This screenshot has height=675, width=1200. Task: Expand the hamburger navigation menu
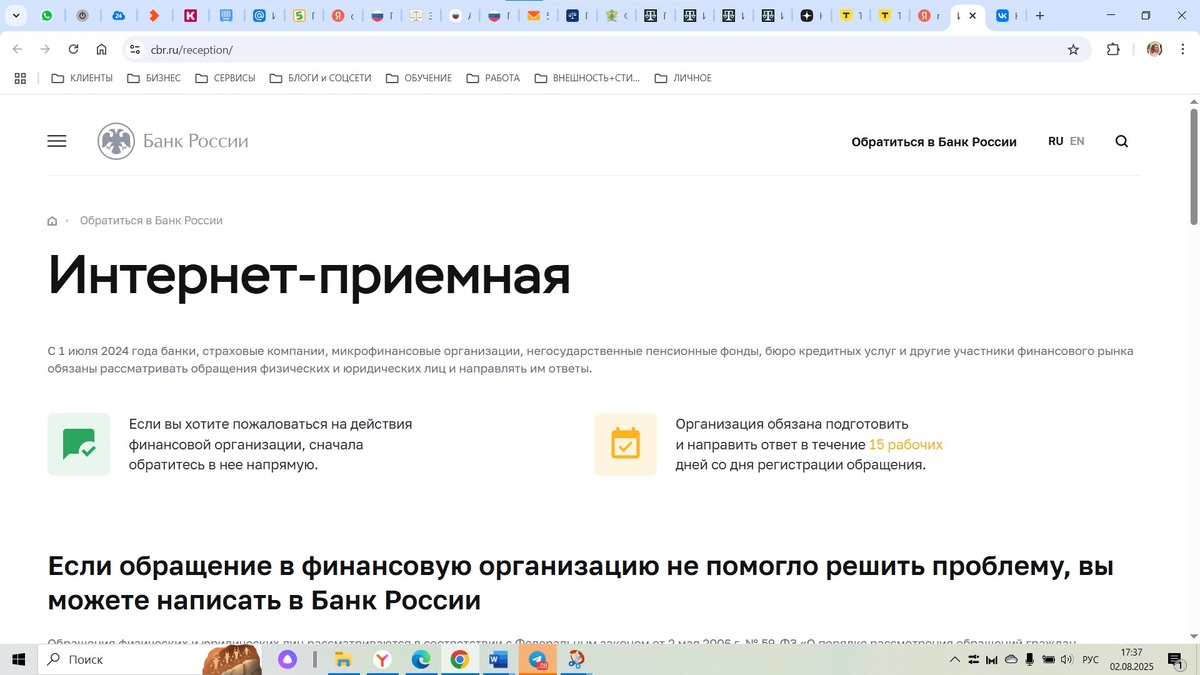pyautogui.click(x=56, y=141)
